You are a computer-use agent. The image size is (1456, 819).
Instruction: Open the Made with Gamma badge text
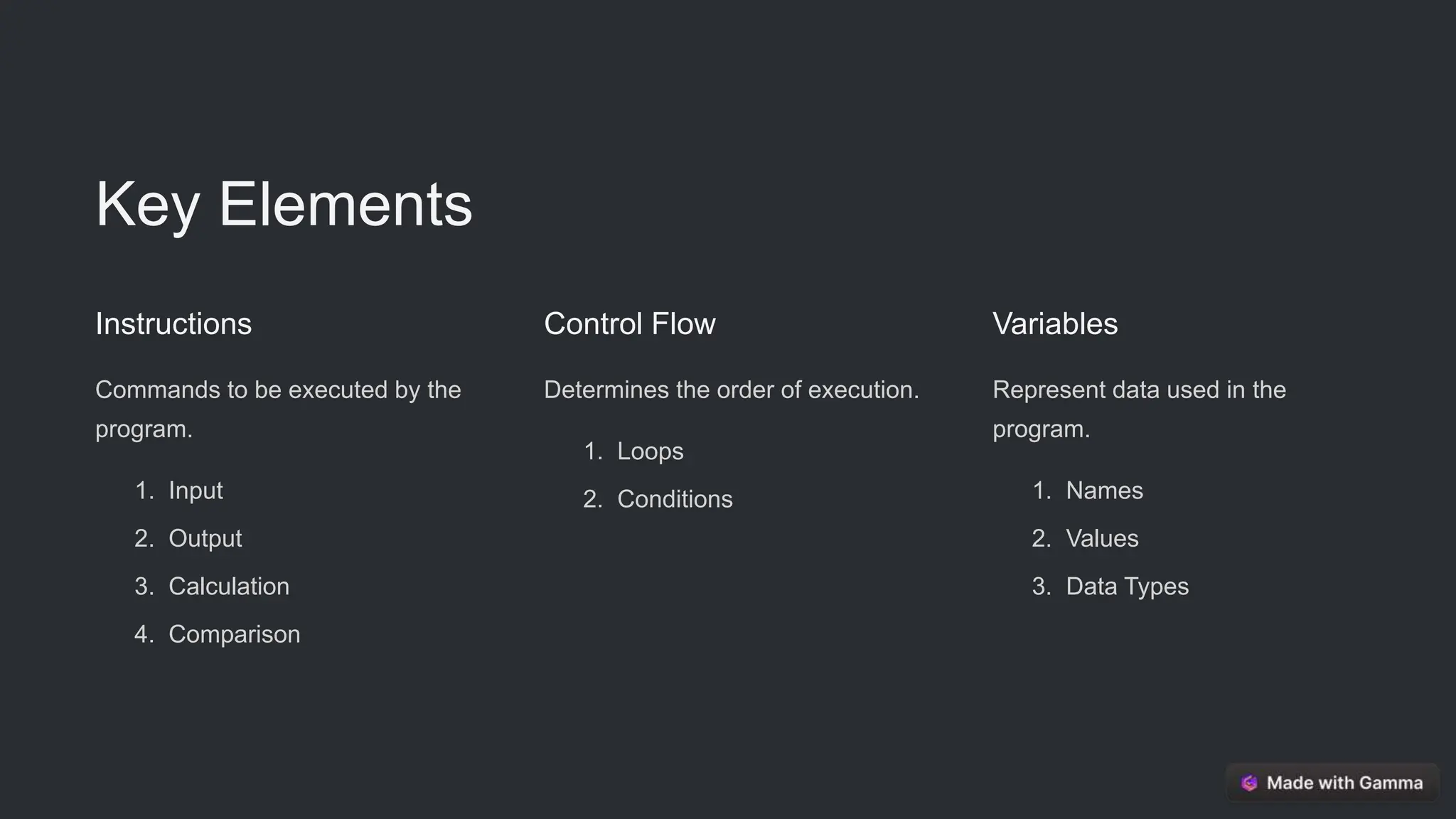coord(1344,783)
